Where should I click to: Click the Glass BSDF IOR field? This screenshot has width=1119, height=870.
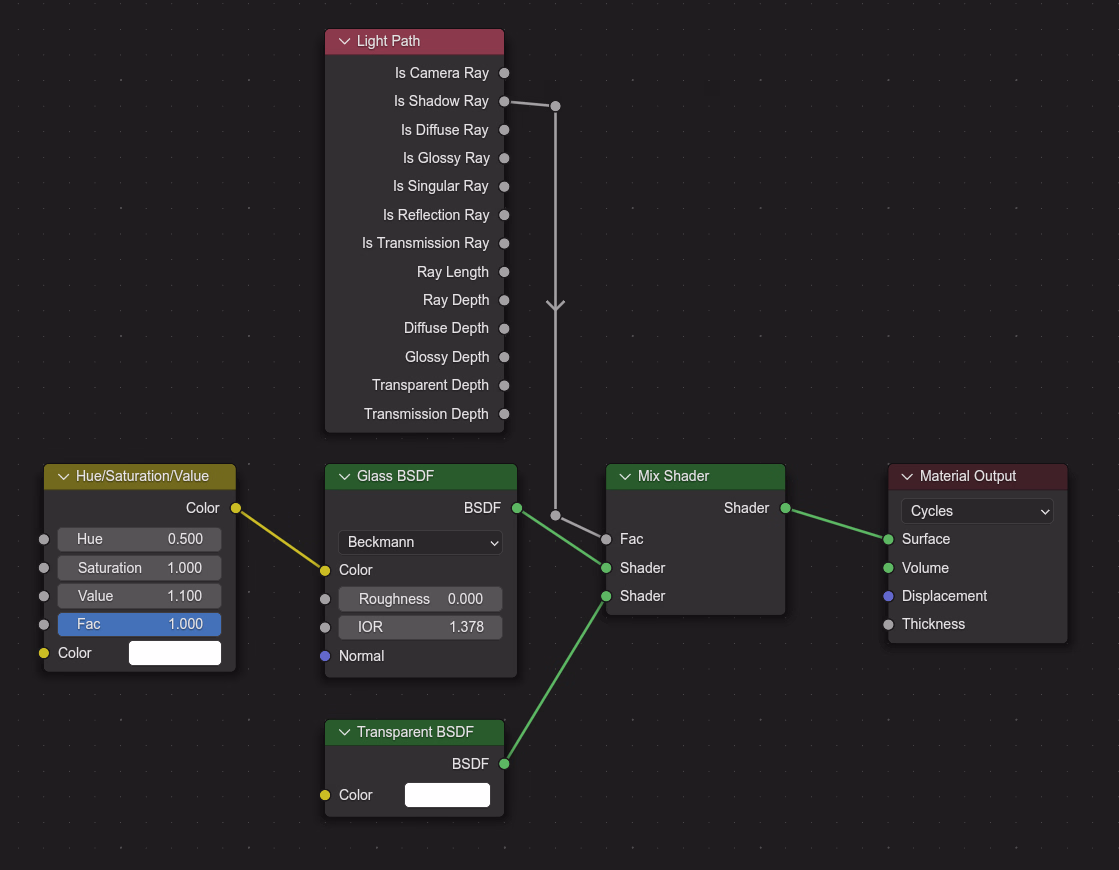[420, 628]
